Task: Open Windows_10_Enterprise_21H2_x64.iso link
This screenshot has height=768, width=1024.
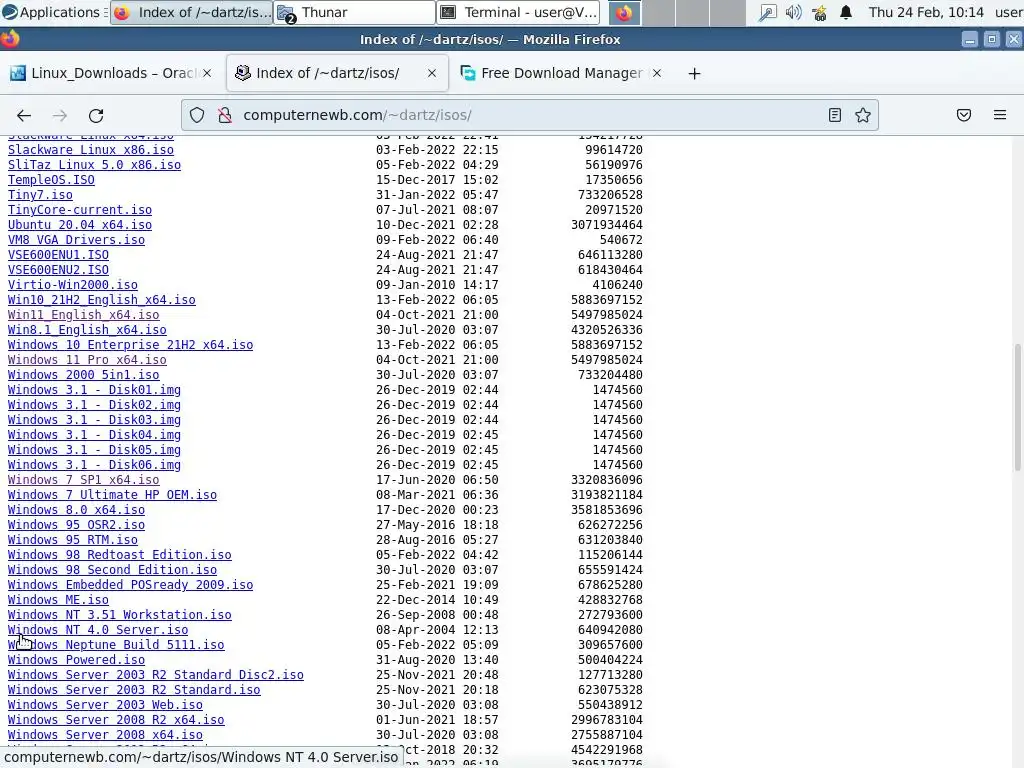Action: pos(130,345)
